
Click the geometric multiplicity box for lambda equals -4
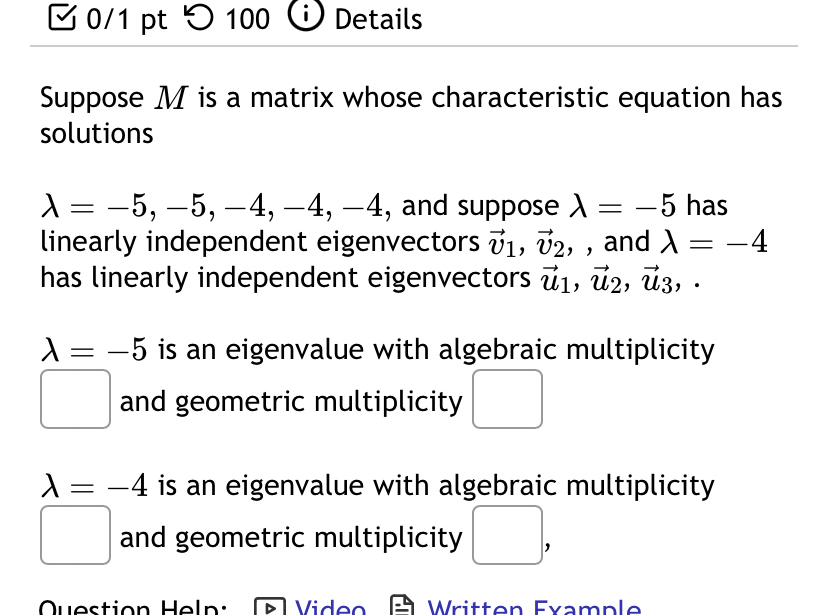(507, 535)
